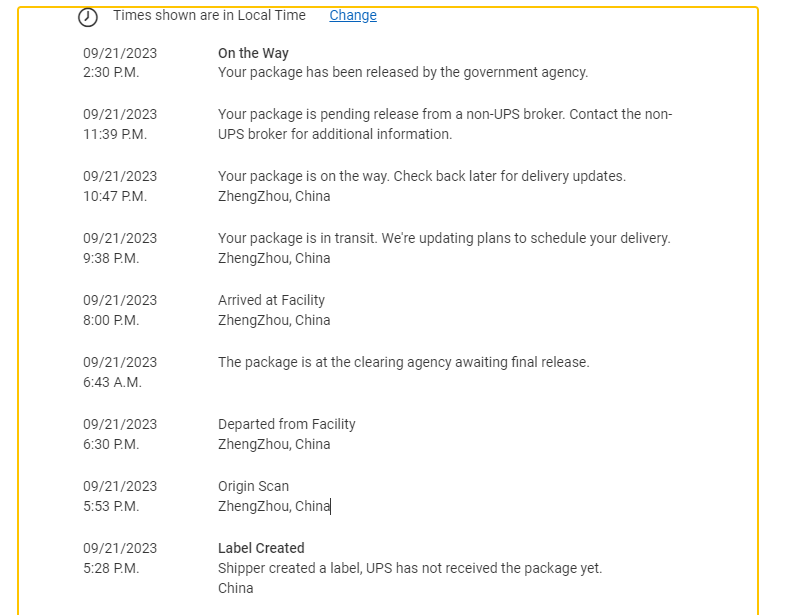Open the Change time zone link
Screen dimensions: 789x615
coord(353,16)
